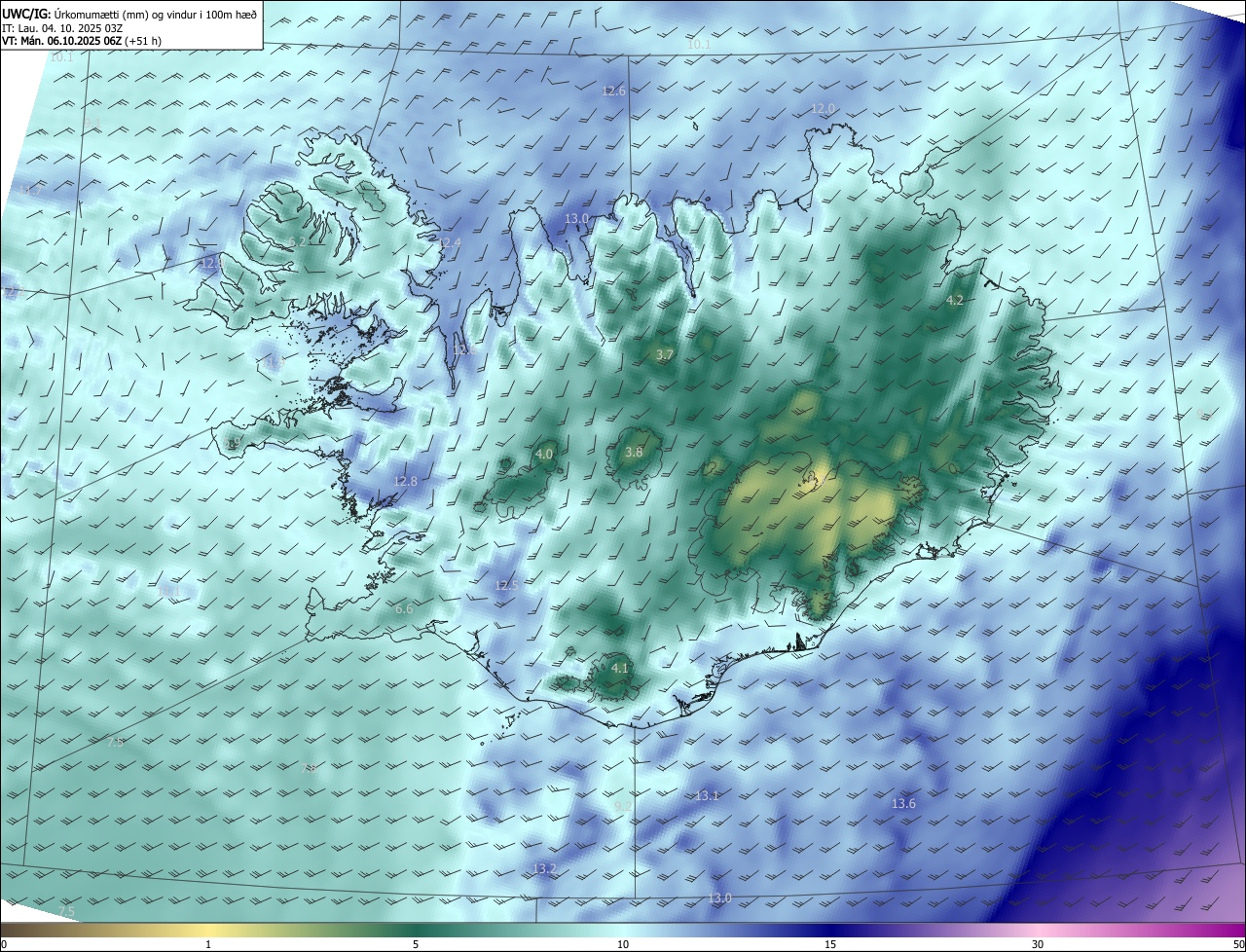The height and width of the screenshot is (952, 1246).
Task: Click the 12.5 value label on the map
Action: pos(506,585)
